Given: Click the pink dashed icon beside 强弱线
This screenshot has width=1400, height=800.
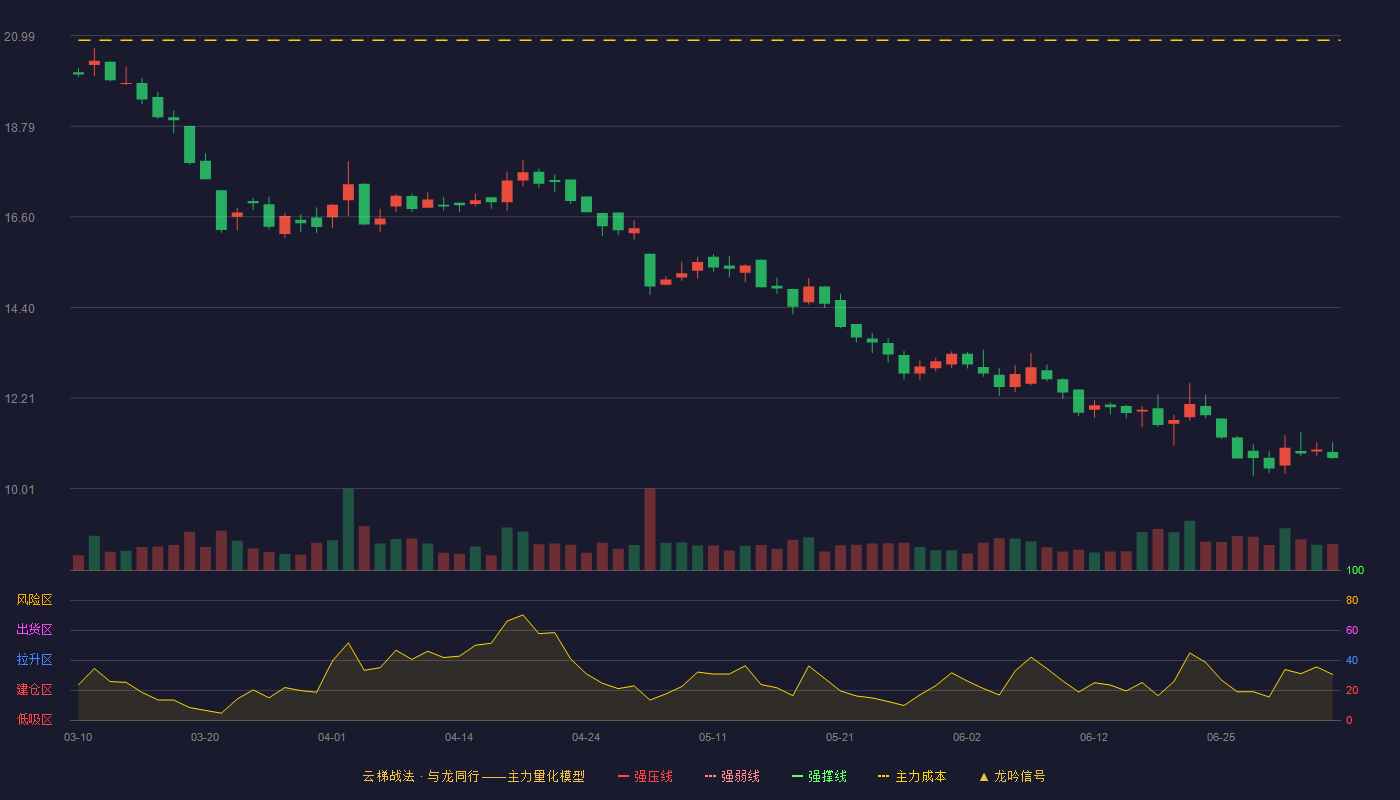Looking at the screenshot, I should pos(710,776).
